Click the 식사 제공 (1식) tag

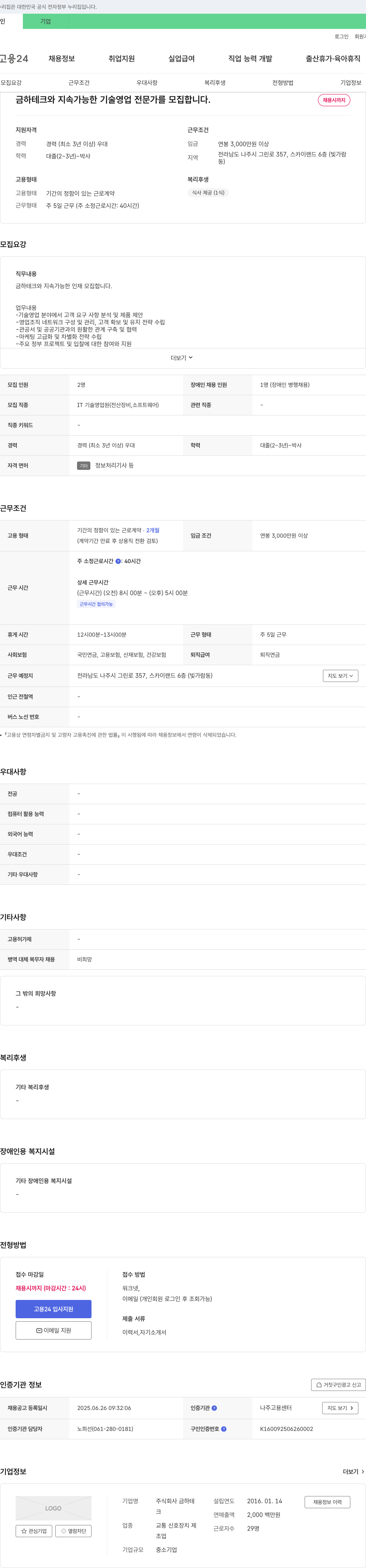click(x=208, y=192)
